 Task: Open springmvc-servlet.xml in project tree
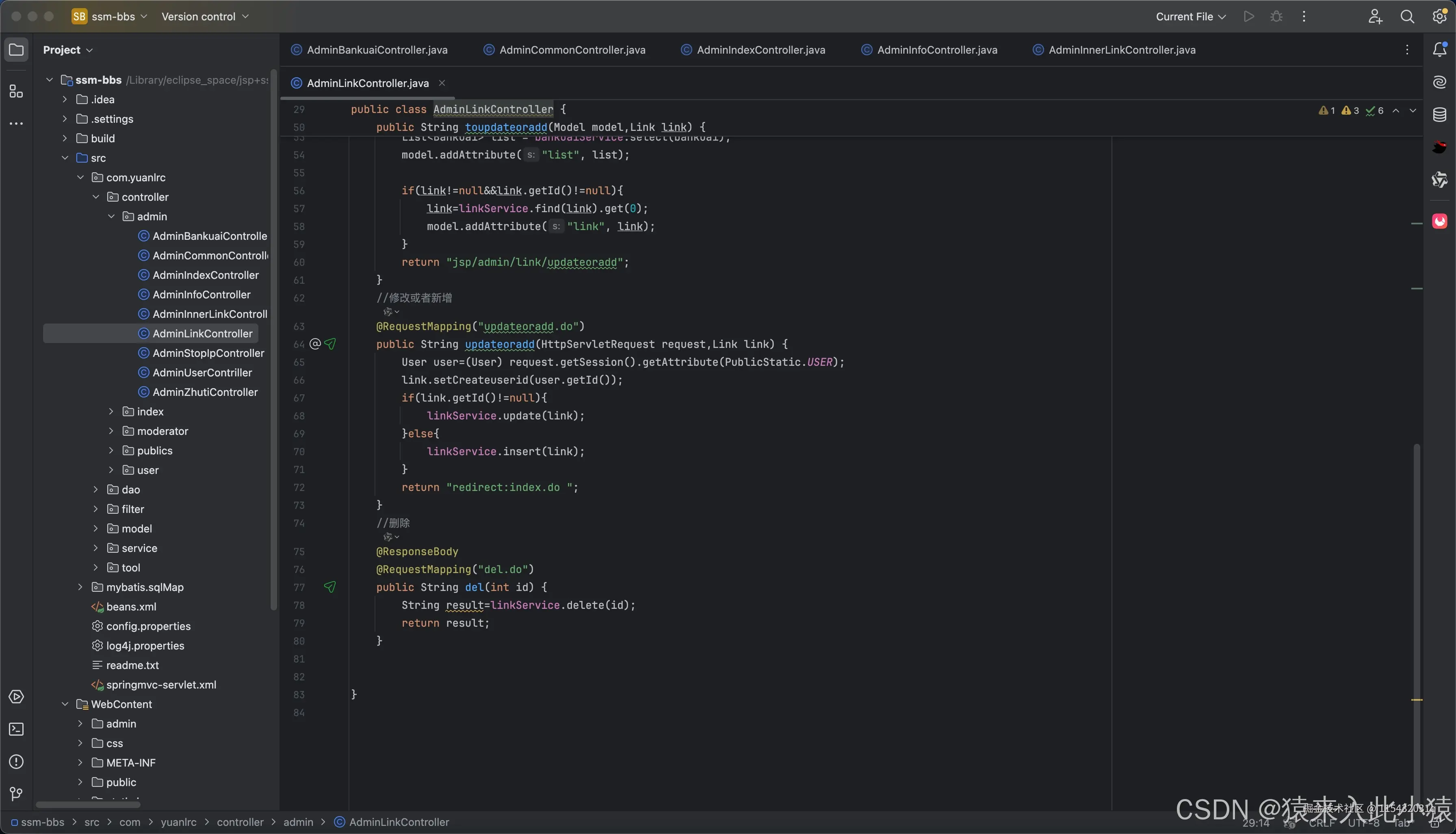click(x=161, y=684)
